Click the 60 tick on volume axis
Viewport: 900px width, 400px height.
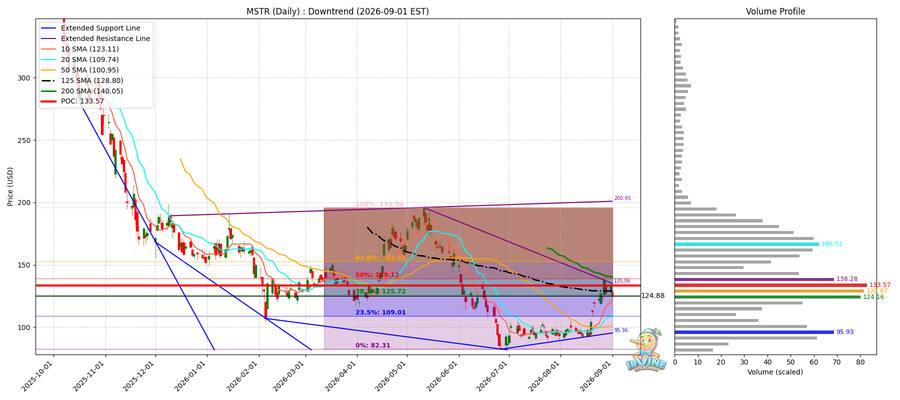point(814,362)
